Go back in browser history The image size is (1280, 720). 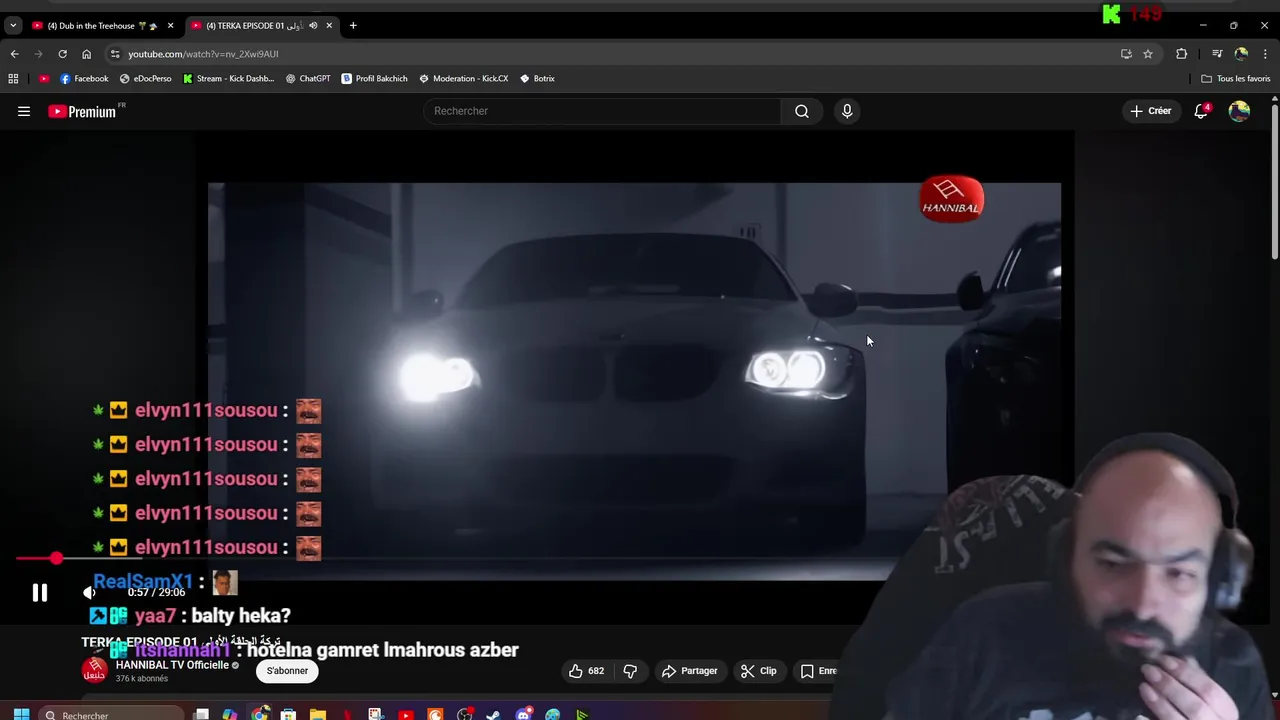click(14, 54)
